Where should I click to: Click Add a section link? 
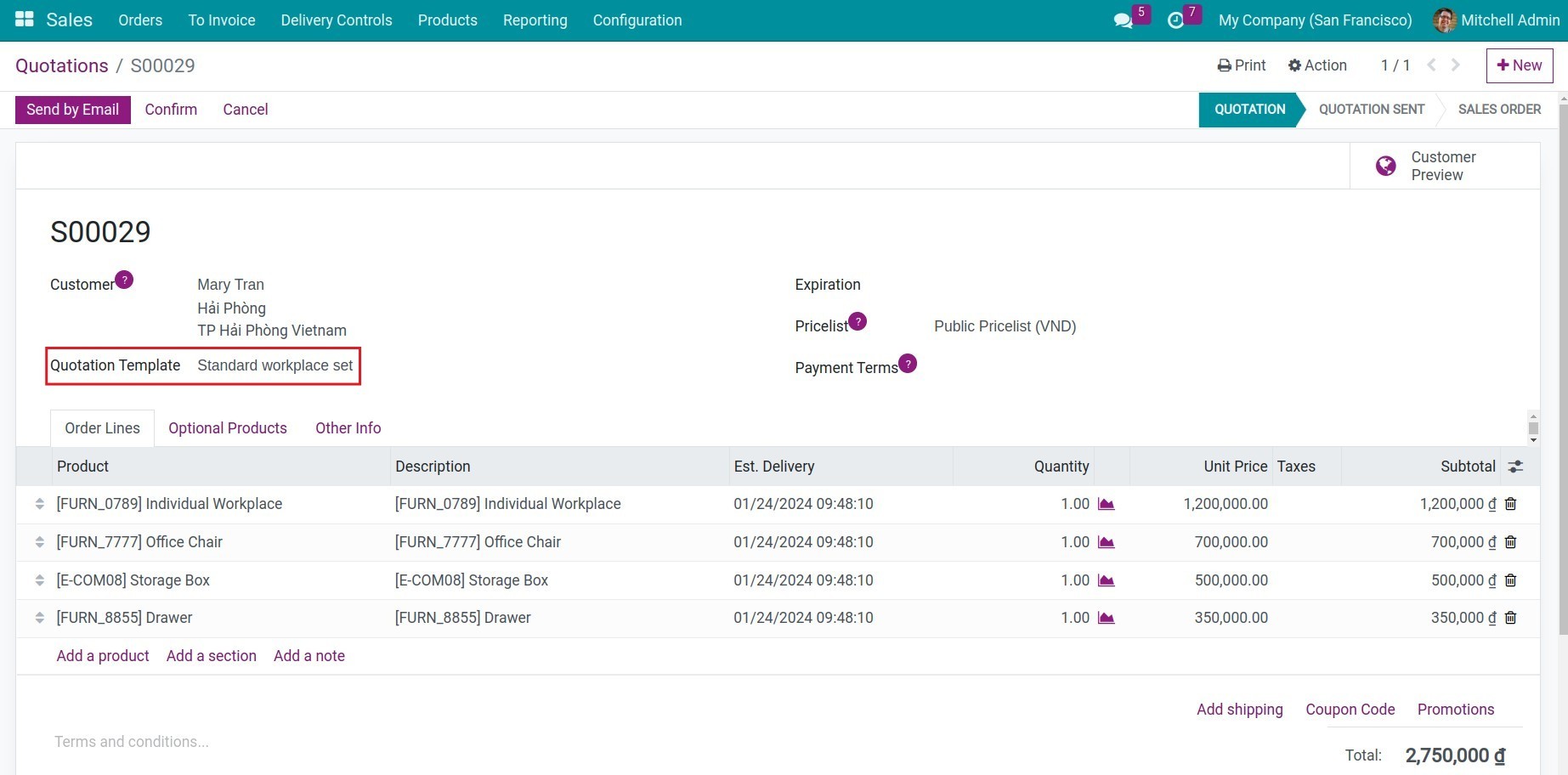tap(212, 656)
